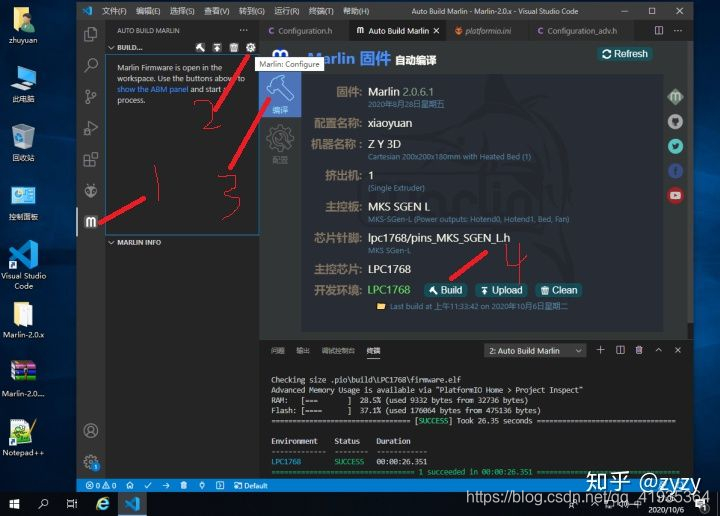Click the Build hammer icon in BUILD header

(x=200, y=47)
